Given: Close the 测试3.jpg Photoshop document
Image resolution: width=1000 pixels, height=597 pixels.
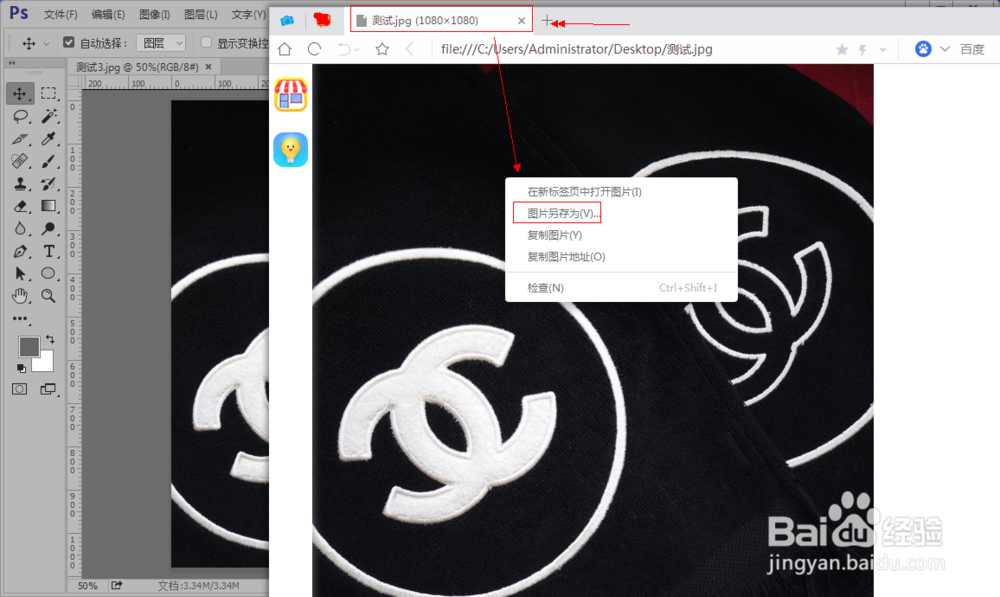Looking at the screenshot, I should pyautogui.click(x=209, y=66).
